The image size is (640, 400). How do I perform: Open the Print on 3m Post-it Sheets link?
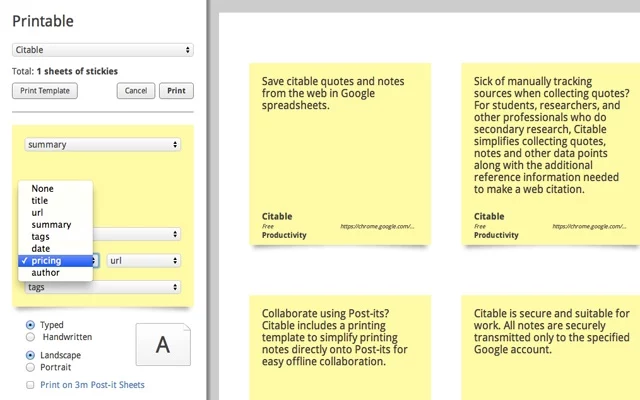(92, 385)
